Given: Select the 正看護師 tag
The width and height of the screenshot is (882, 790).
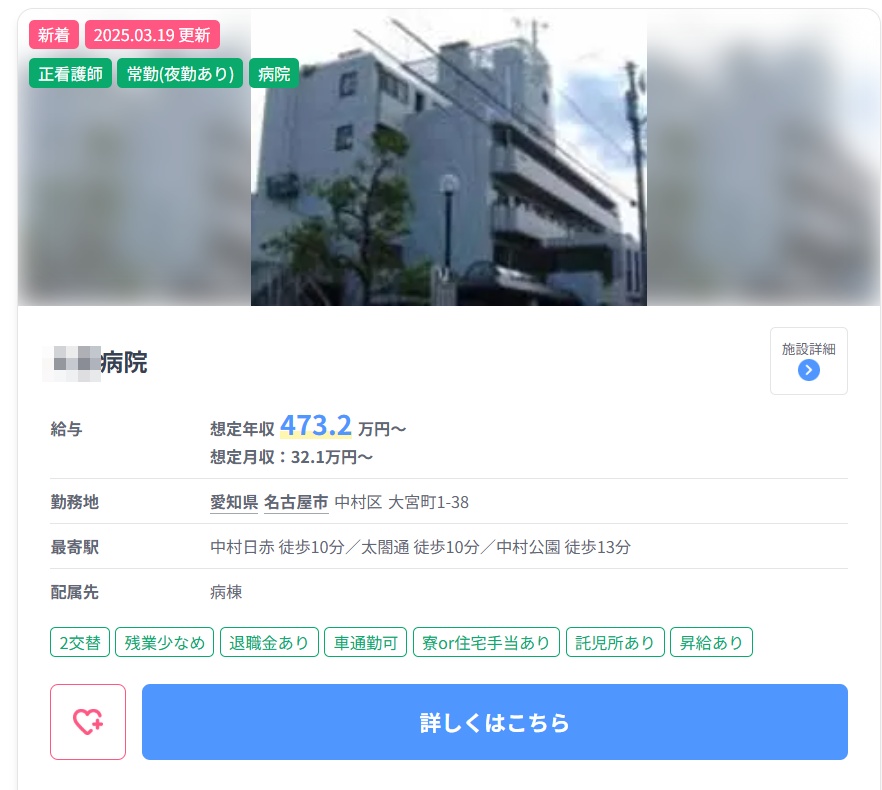Looking at the screenshot, I should 70,74.
